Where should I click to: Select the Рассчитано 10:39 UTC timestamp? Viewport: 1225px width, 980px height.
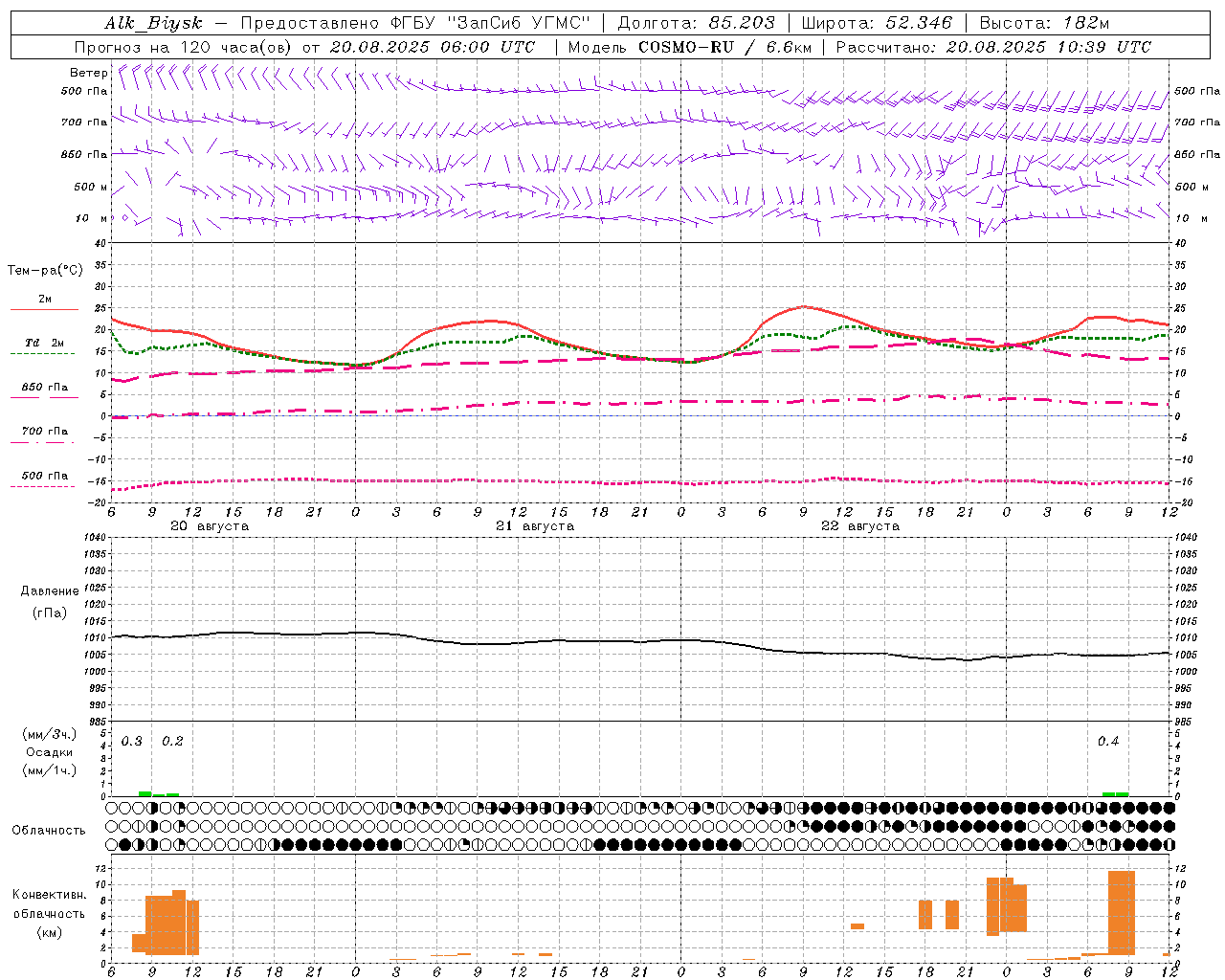993,47
